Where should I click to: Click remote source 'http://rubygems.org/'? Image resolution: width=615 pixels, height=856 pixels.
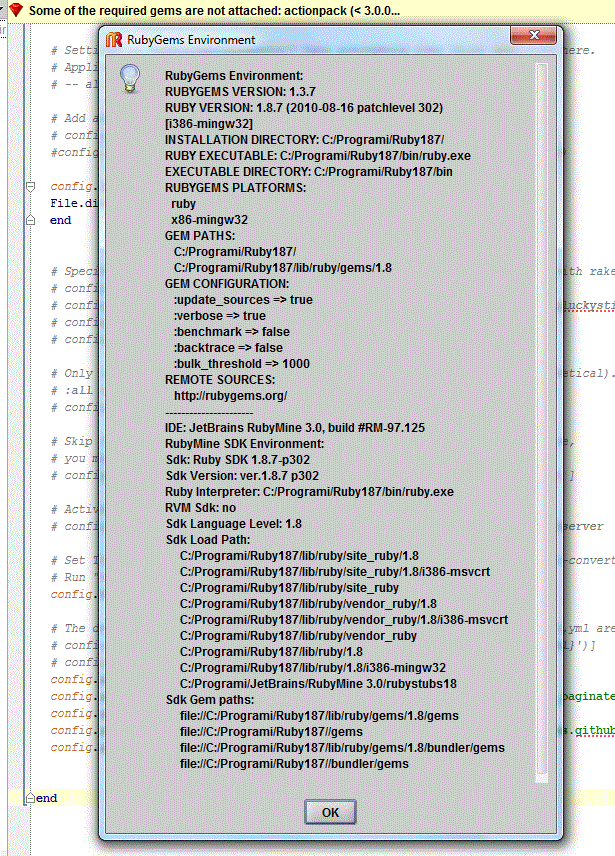(230, 396)
